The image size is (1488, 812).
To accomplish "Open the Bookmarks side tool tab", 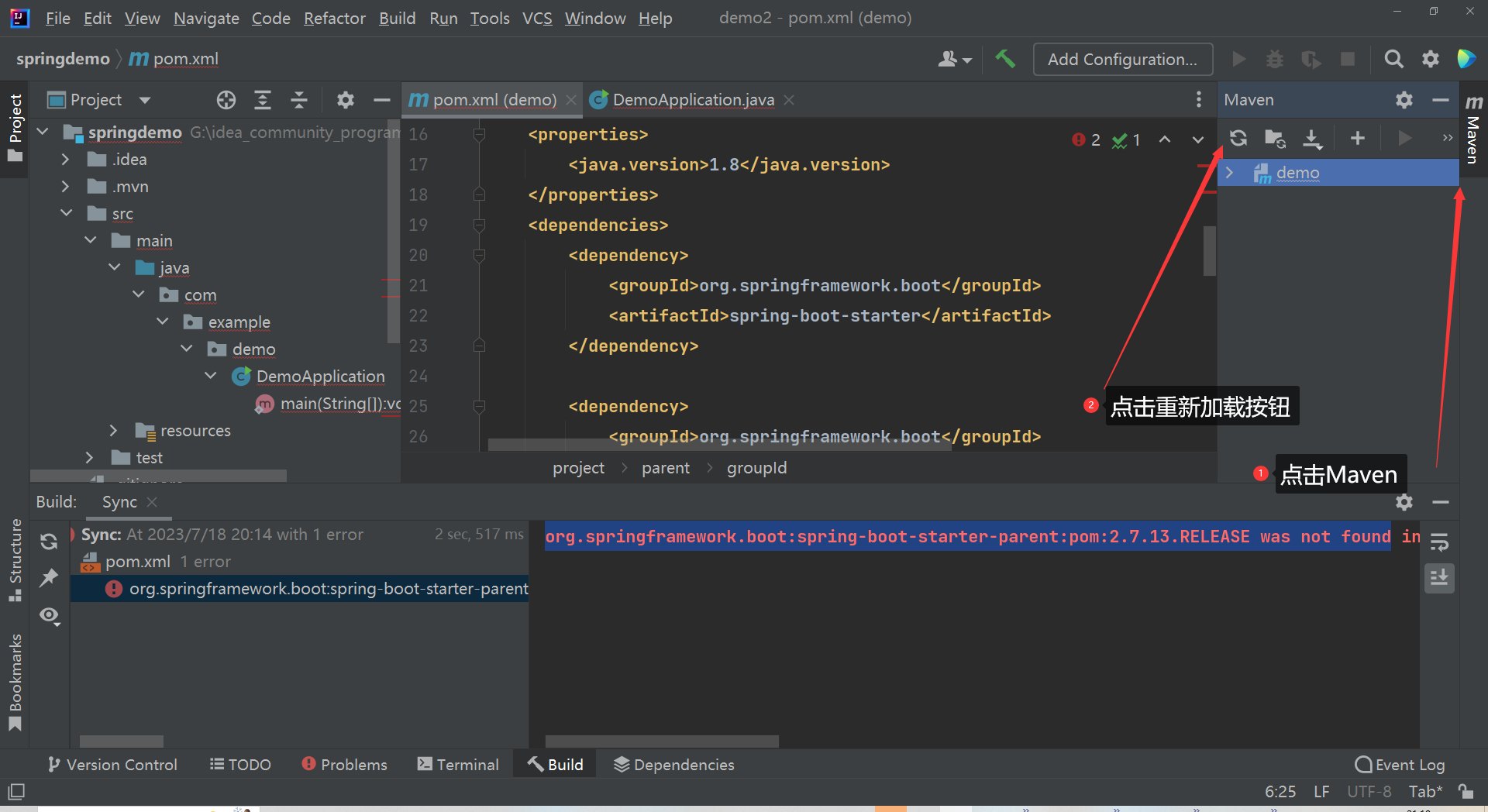I will click(15, 682).
